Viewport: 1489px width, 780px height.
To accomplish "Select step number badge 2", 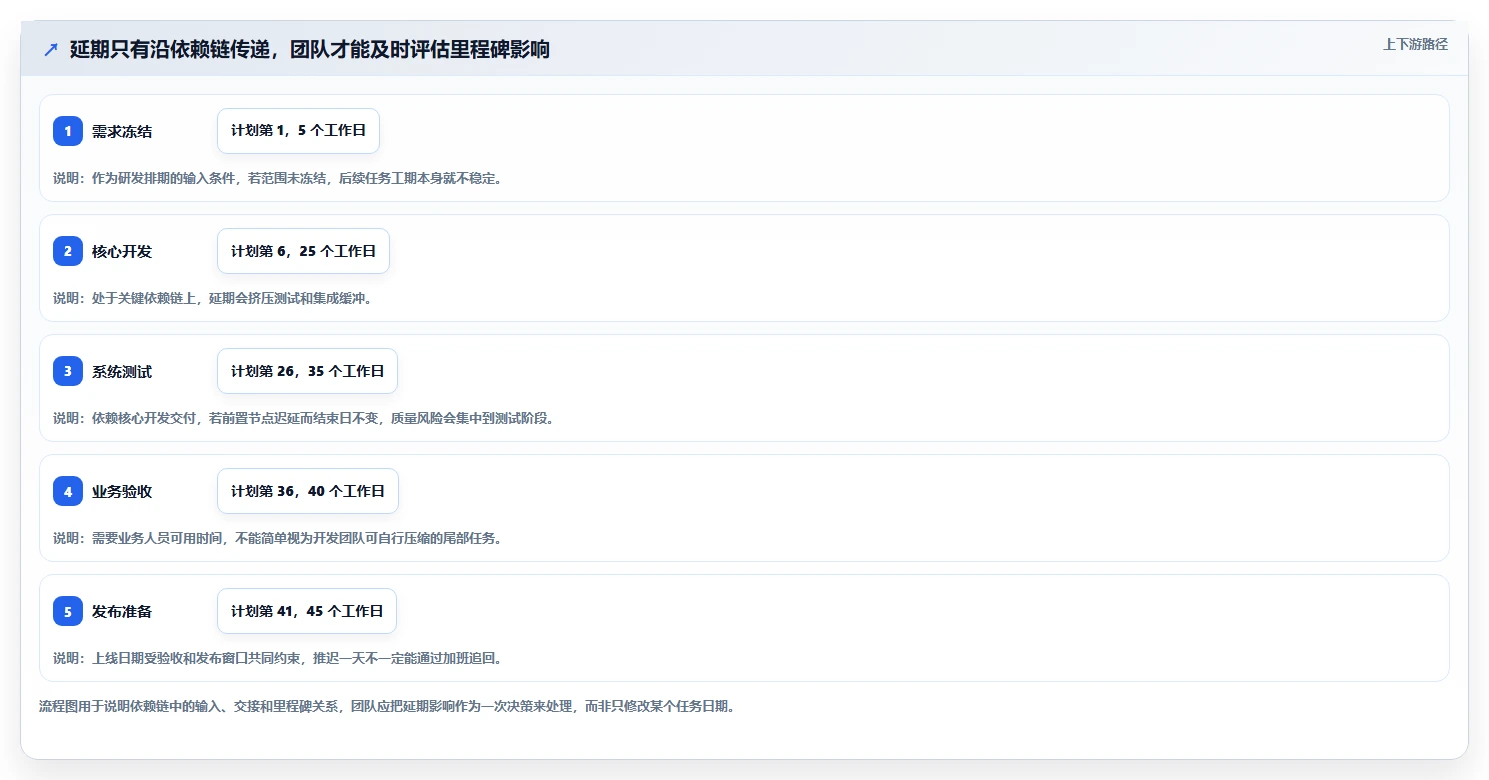I will click(x=68, y=251).
